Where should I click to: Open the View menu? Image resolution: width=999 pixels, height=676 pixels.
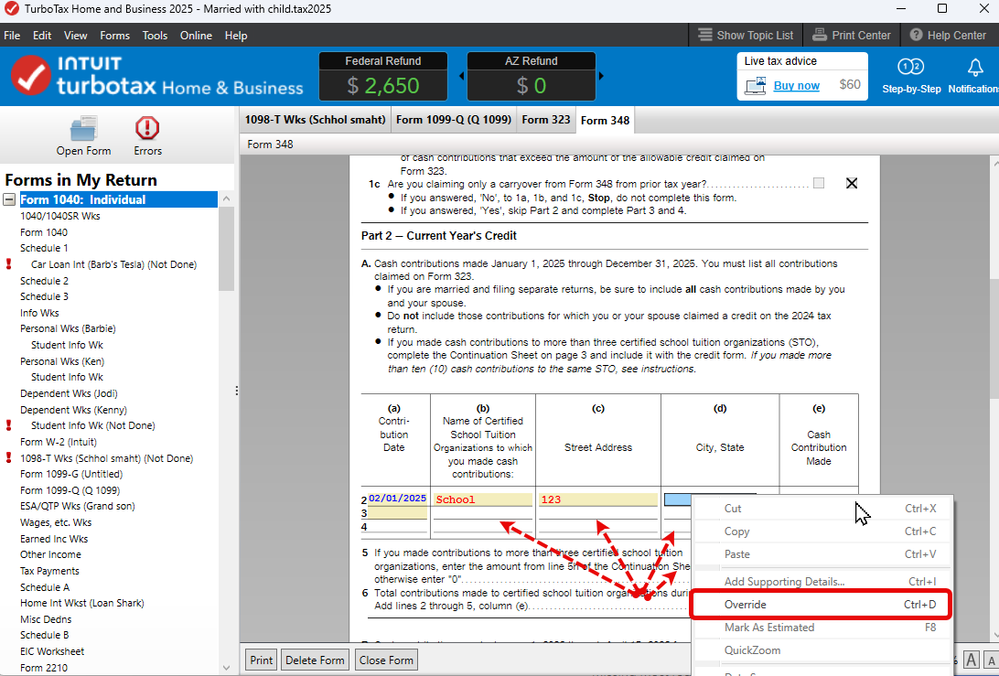click(75, 36)
